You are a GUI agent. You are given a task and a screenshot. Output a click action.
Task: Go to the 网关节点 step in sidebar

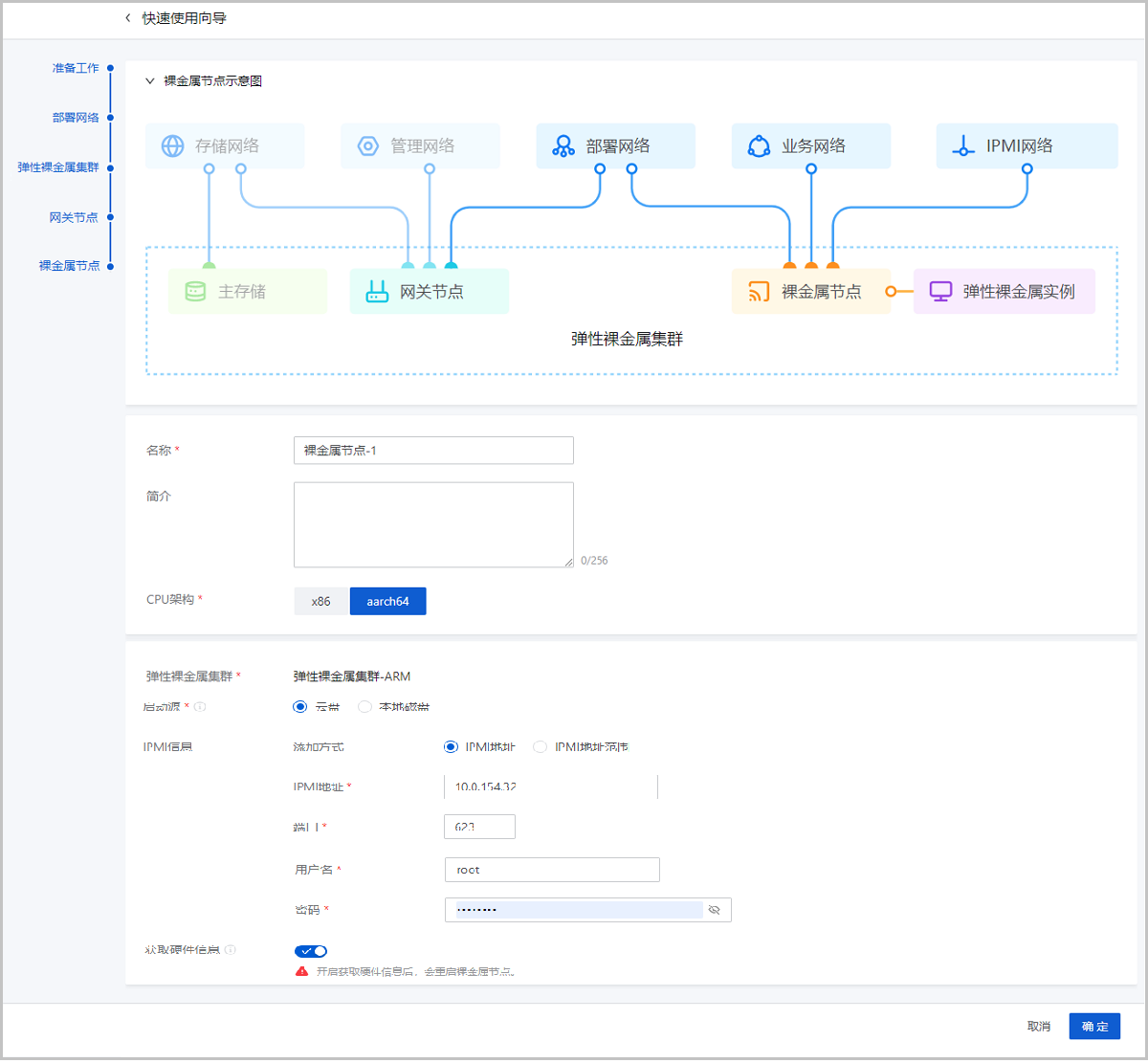tap(73, 217)
